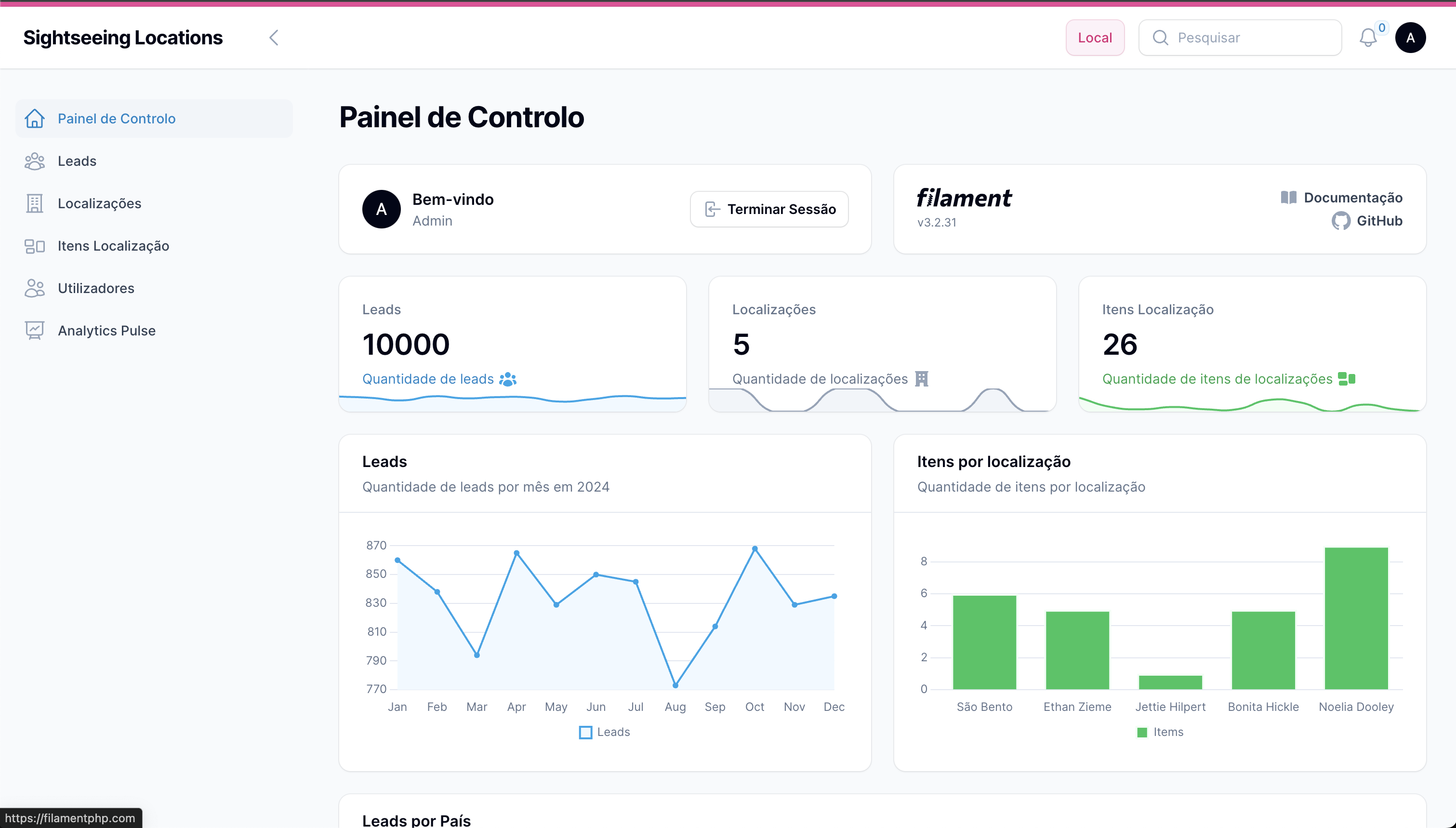Open the Sightseeing Locations brand link
This screenshot has height=828, width=1456.
pyautogui.click(x=123, y=38)
